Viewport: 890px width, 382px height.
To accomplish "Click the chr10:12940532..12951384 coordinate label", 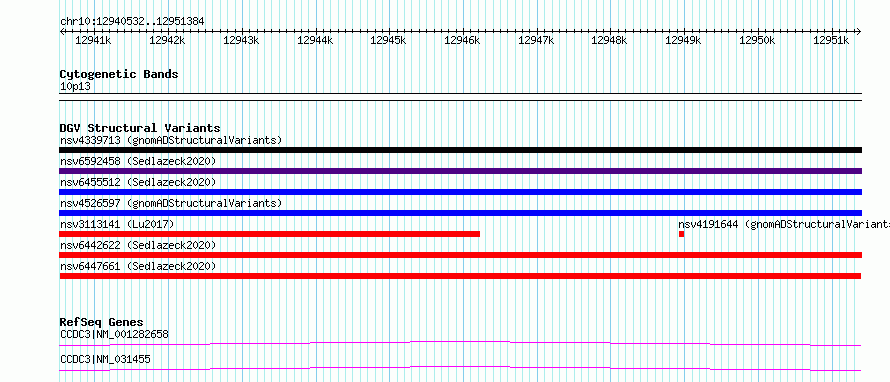I will [x=132, y=22].
